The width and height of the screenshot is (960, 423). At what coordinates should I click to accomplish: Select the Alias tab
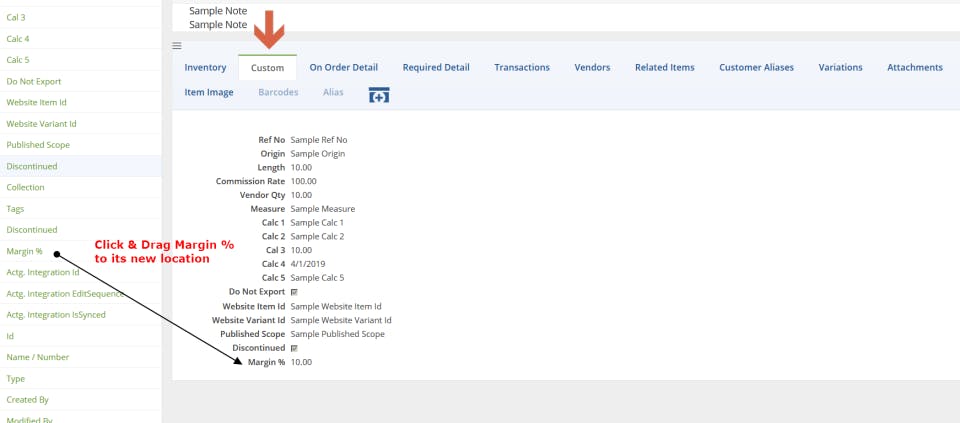pyautogui.click(x=333, y=92)
